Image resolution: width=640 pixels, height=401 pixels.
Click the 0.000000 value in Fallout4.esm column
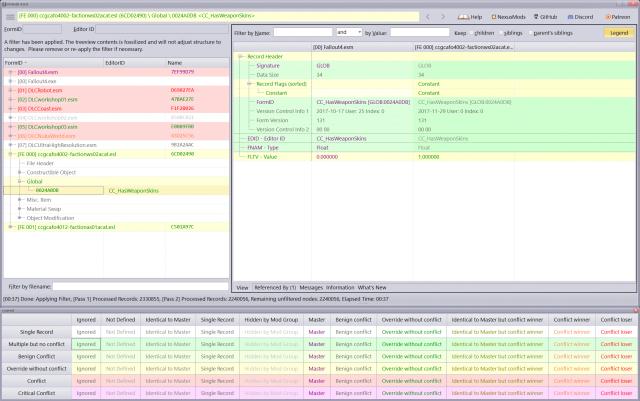pos(327,157)
